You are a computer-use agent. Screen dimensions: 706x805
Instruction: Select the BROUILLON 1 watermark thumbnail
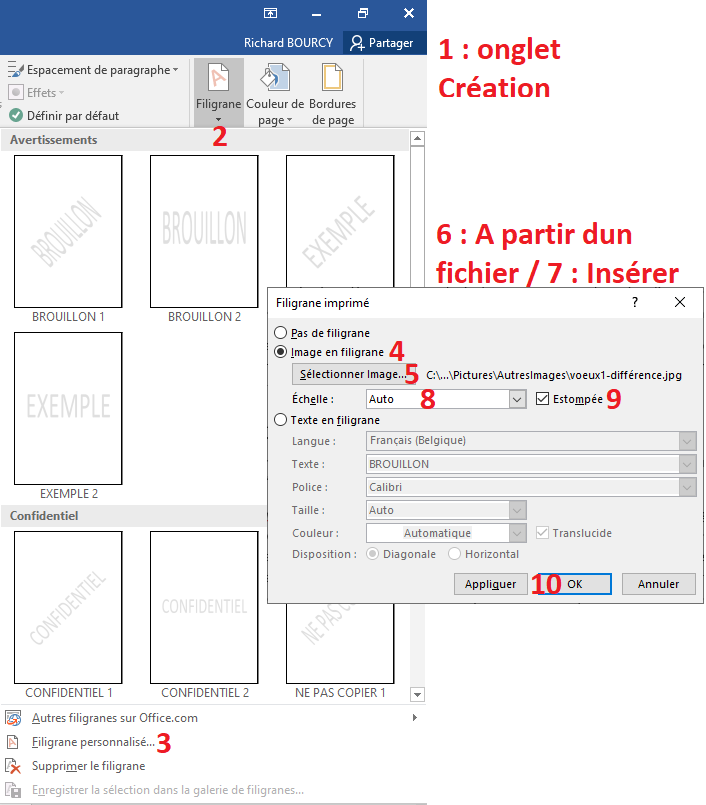(68, 232)
